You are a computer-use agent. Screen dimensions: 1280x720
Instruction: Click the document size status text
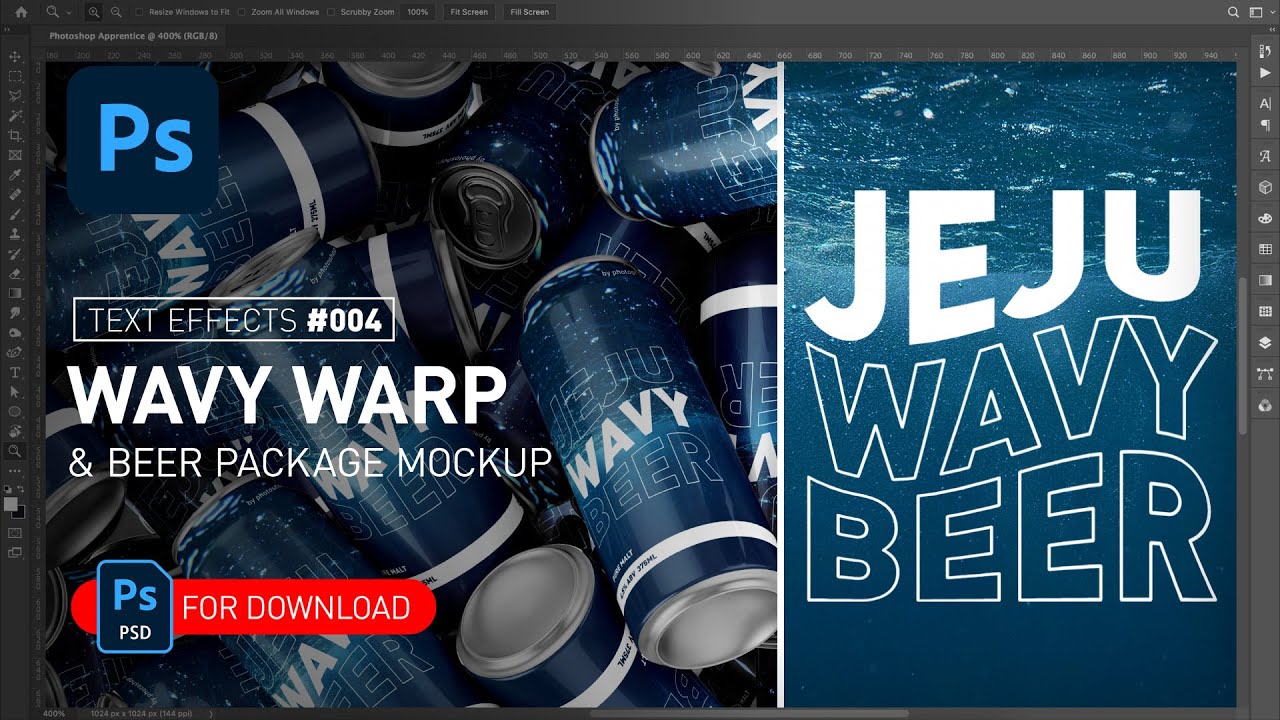click(142, 713)
